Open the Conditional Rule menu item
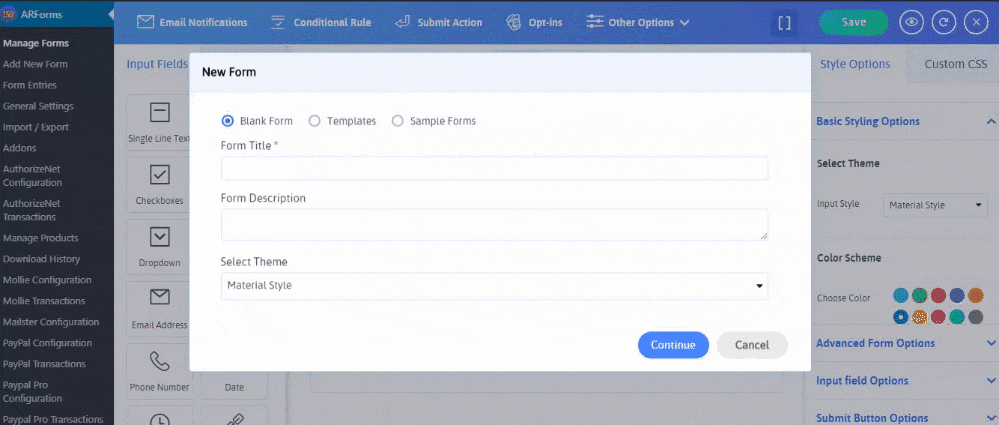 point(317,22)
